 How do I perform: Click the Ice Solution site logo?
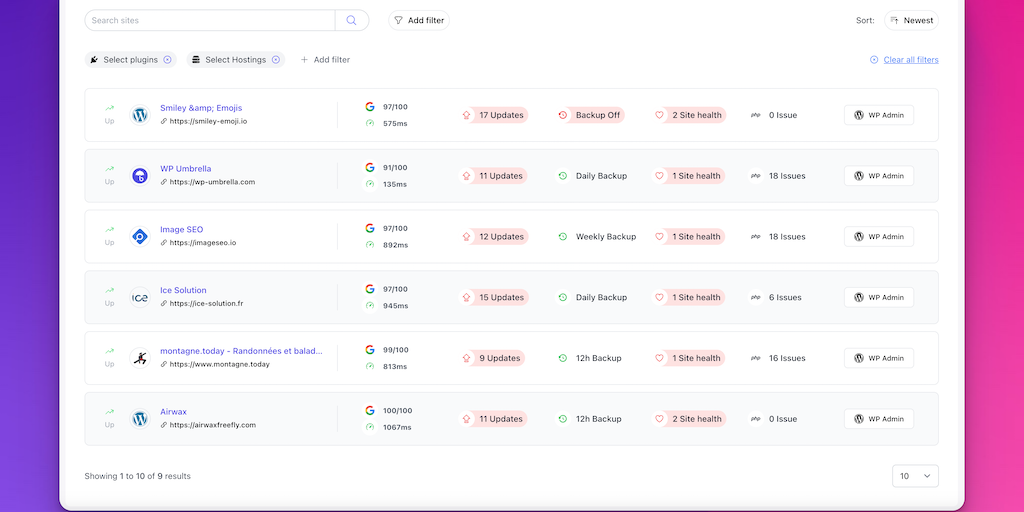[140, 298]
